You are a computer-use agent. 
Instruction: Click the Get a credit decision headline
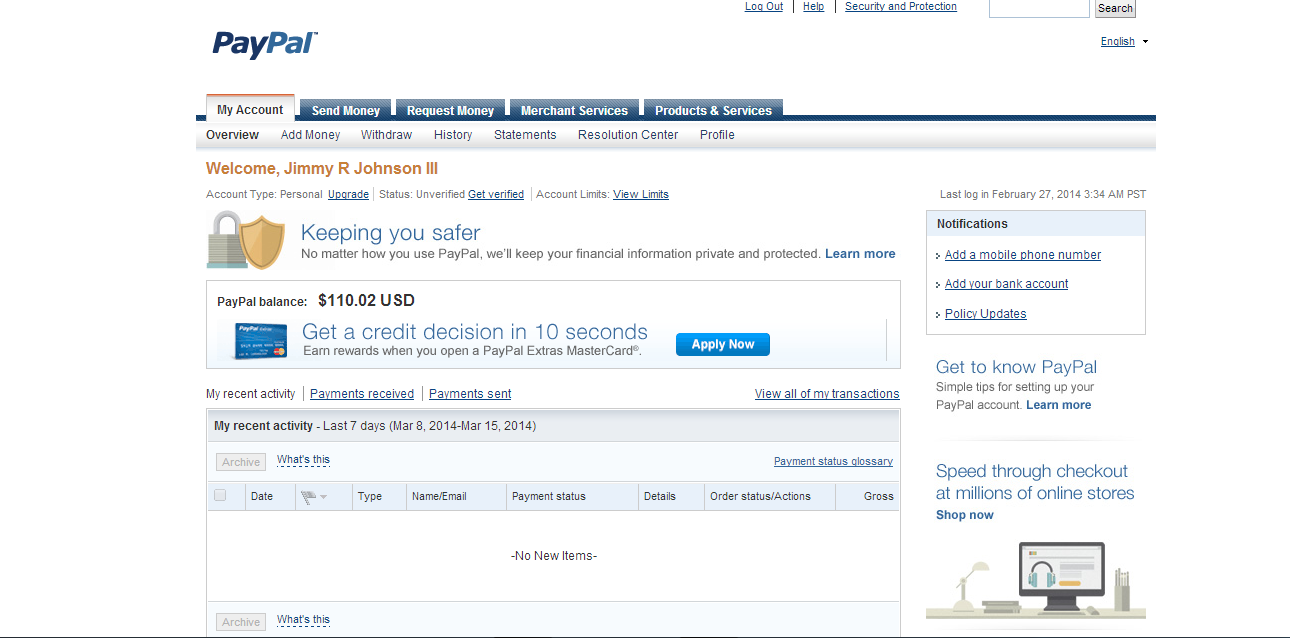coord(475,332)
